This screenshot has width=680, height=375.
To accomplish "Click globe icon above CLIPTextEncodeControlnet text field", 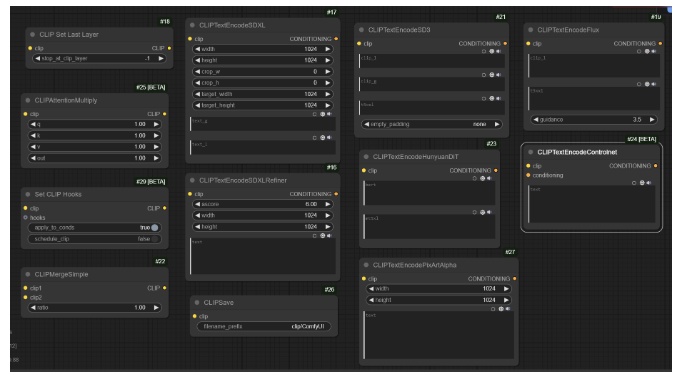I will coord(642,183).
